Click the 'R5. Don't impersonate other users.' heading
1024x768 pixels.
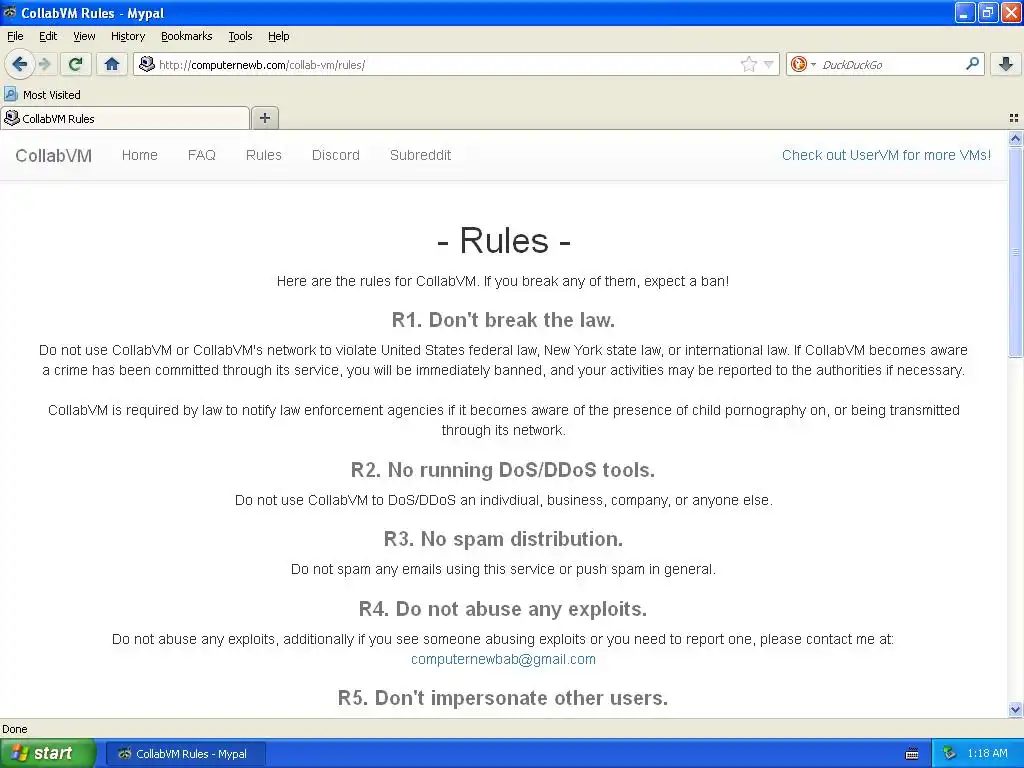pyautogui.click(x=503, y=698)
